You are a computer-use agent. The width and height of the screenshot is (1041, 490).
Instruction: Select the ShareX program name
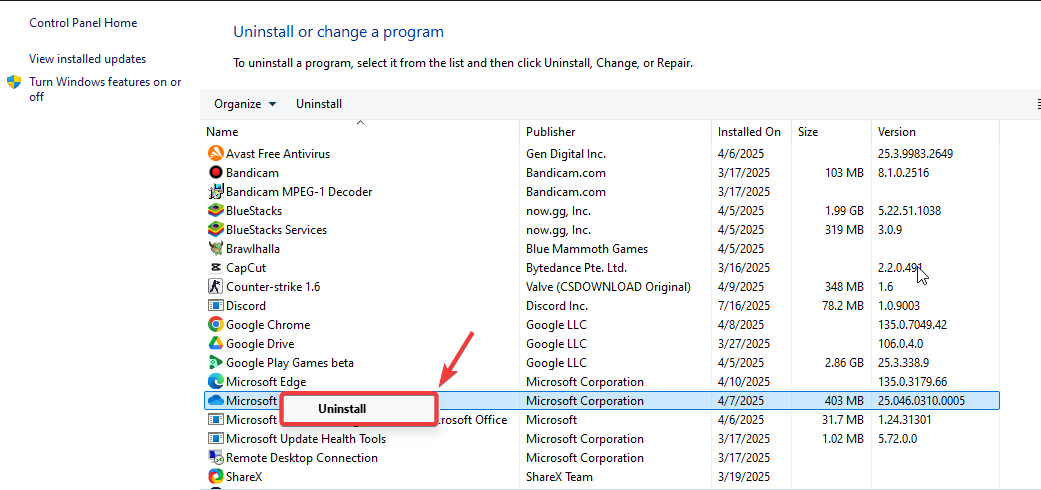[245, 477]
